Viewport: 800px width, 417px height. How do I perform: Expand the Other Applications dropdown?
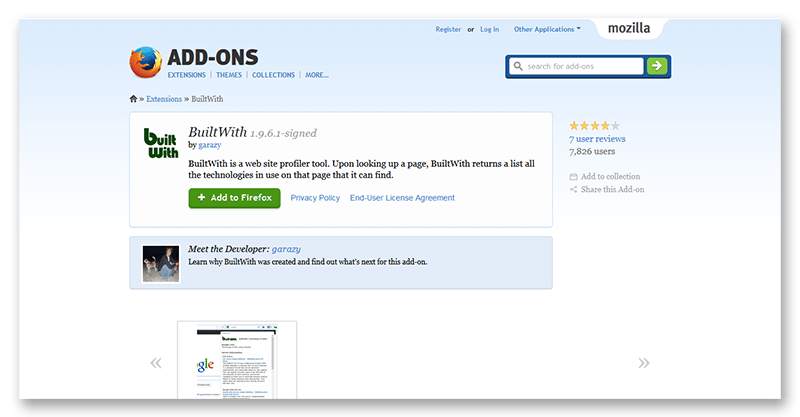(547, 30)
